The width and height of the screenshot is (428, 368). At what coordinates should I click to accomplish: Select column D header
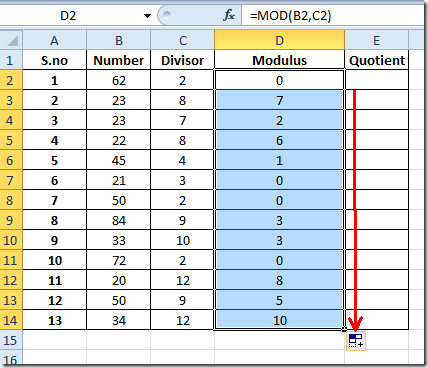pyautogui.click(x=279, y=40)
